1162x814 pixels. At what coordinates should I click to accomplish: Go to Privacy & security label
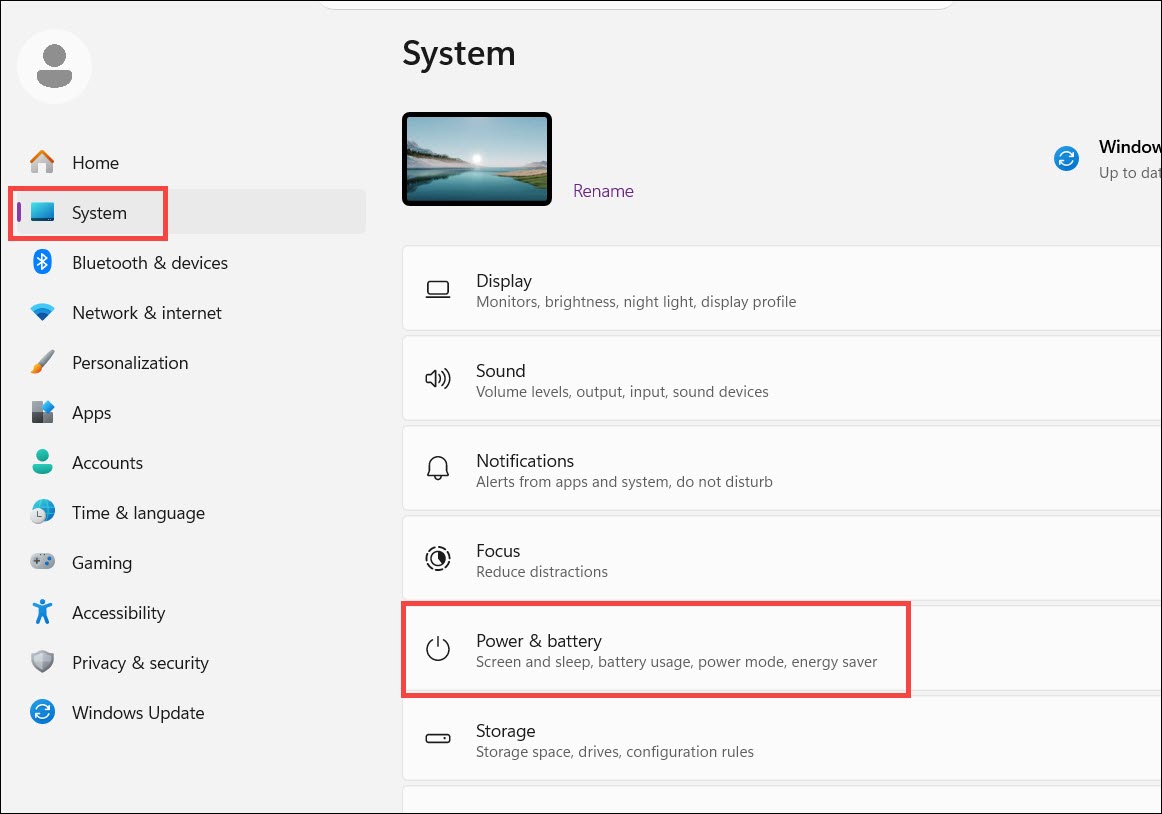[x=140, y=663]
